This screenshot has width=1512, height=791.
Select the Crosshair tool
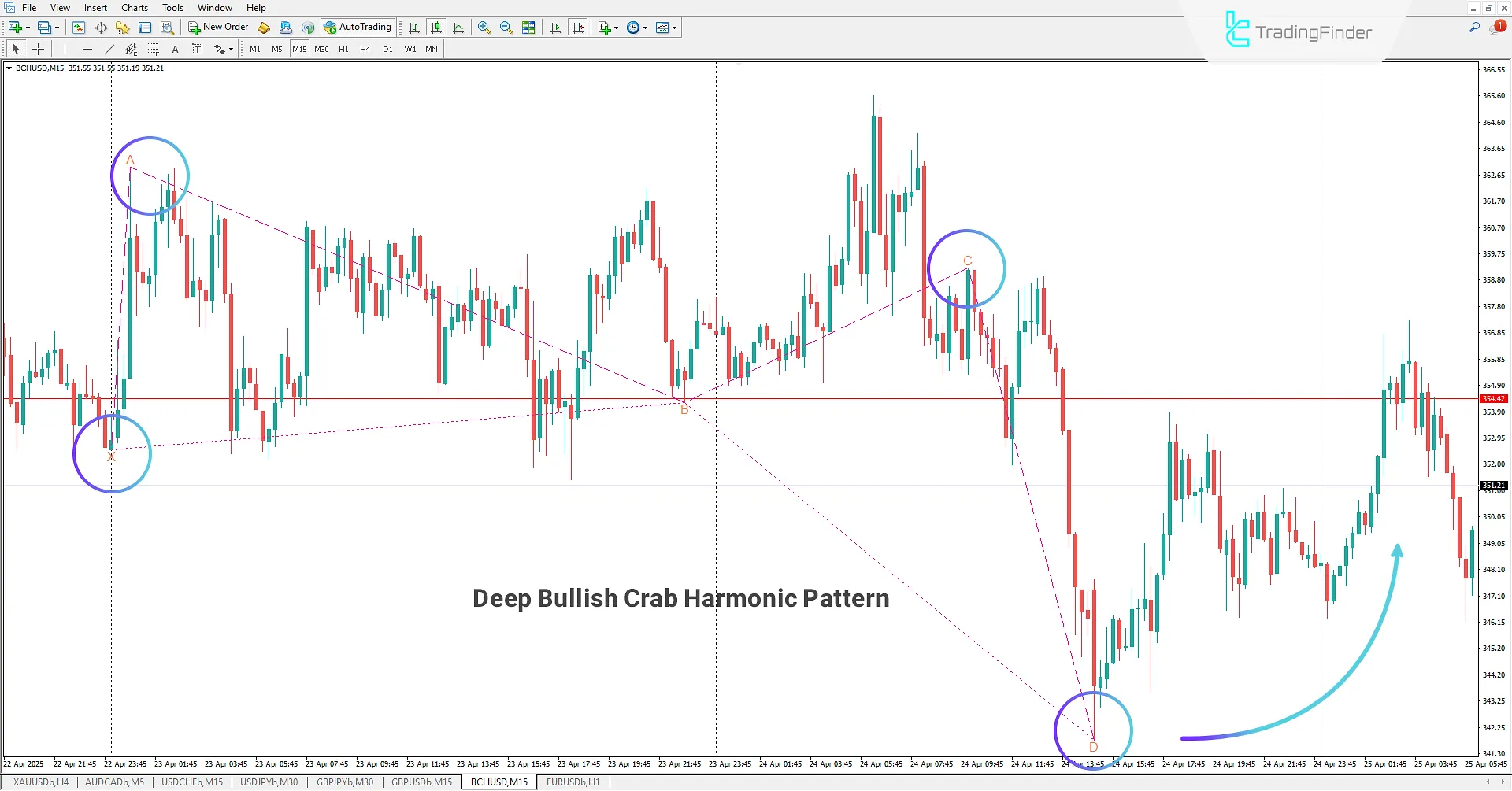38,48
